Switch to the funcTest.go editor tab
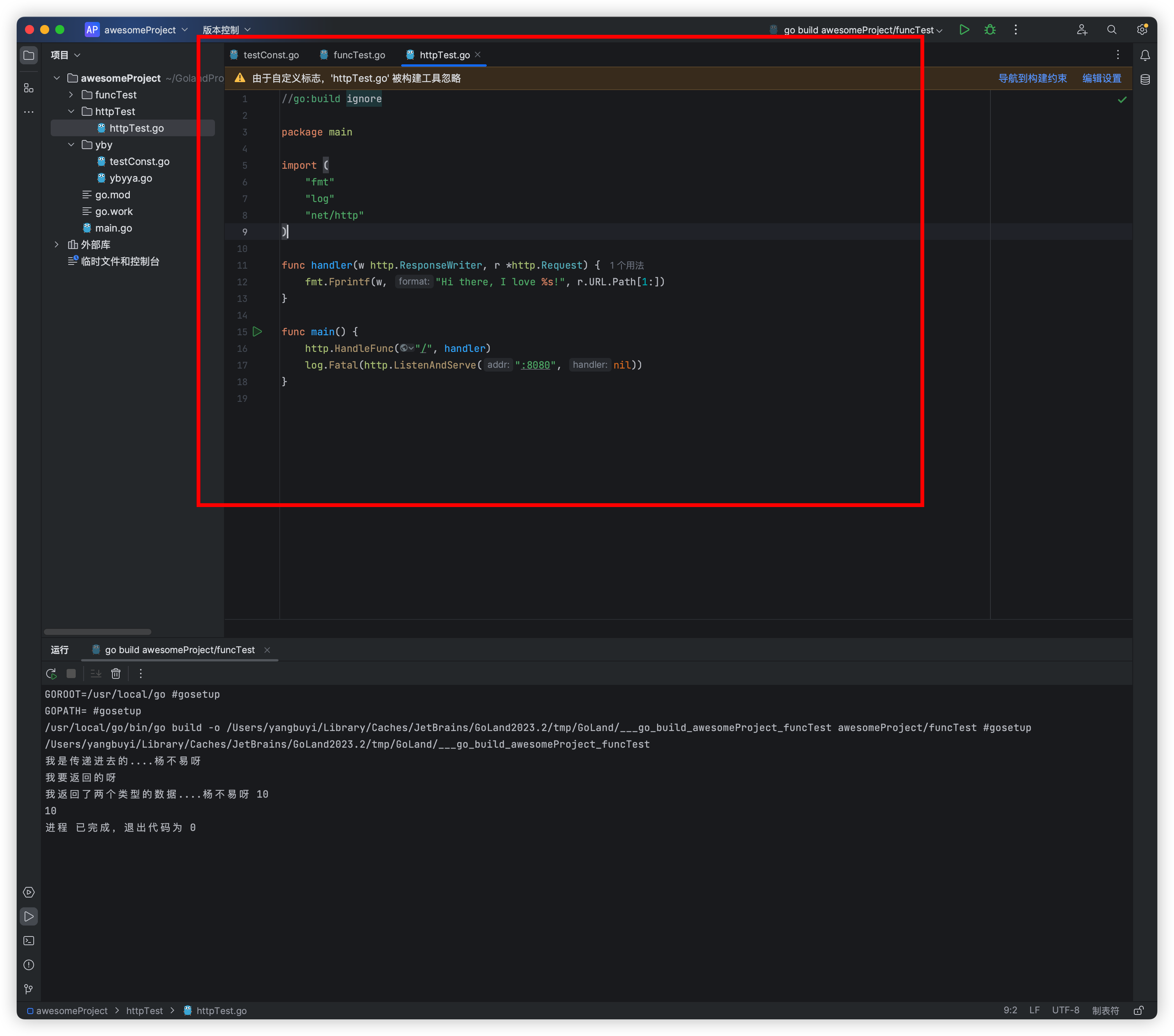Viewport: 1174px width, 1036px height. (x=353, y=55)
